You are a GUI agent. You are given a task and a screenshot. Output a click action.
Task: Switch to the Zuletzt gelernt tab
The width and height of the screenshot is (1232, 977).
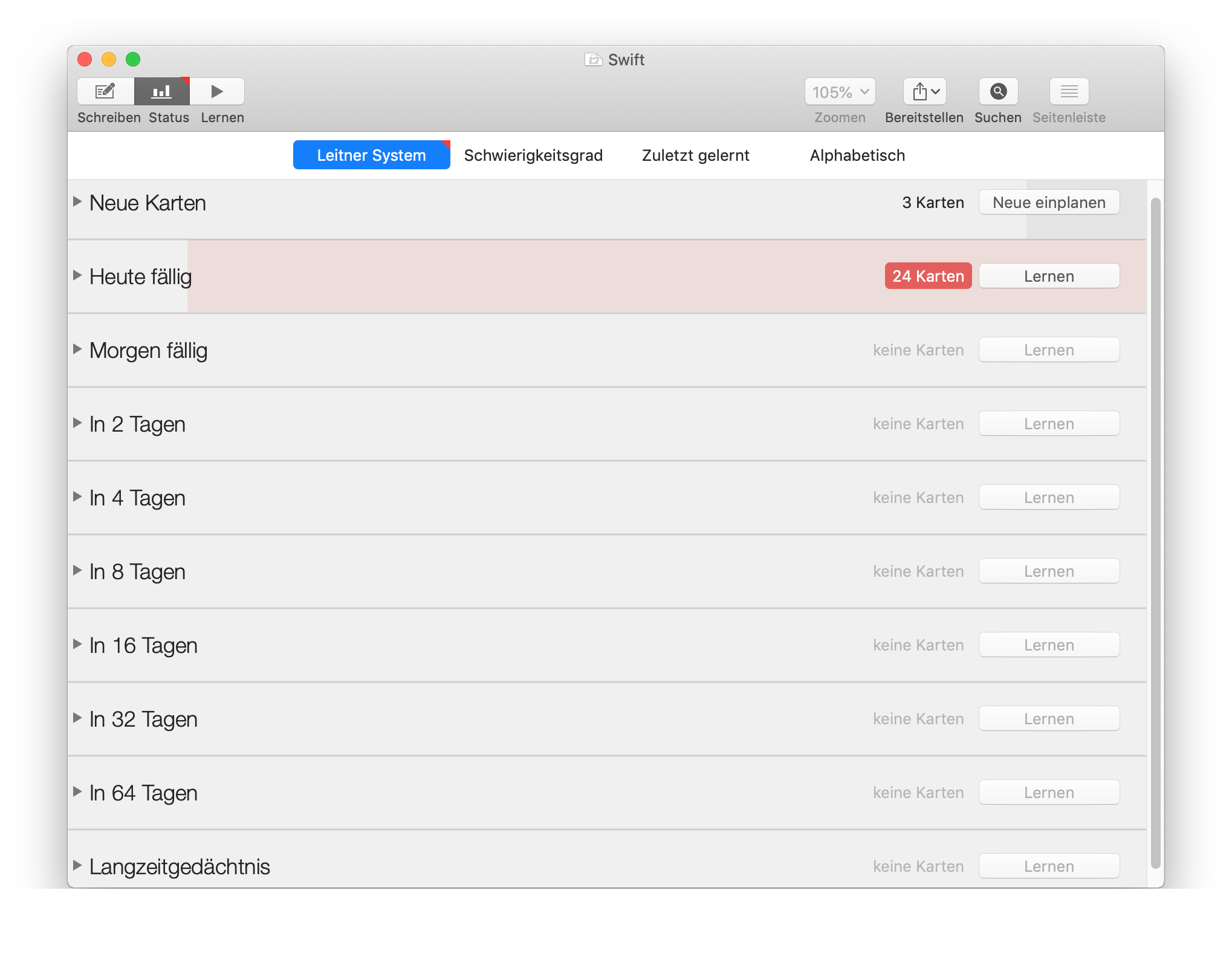[695, 155]
